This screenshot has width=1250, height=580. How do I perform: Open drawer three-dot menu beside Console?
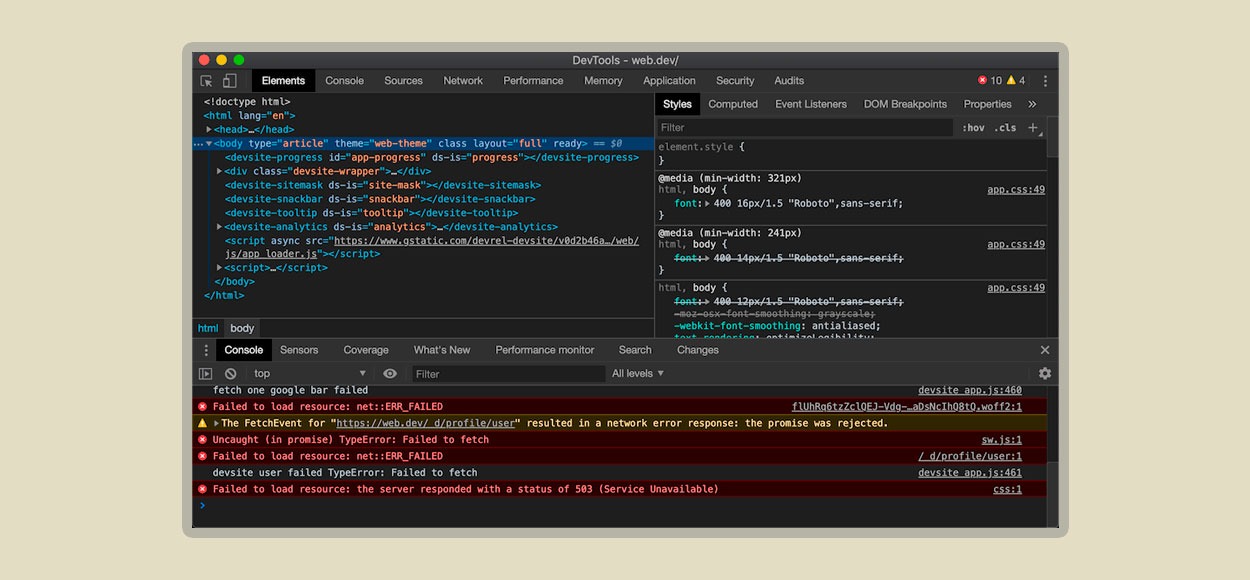[206, 350]
